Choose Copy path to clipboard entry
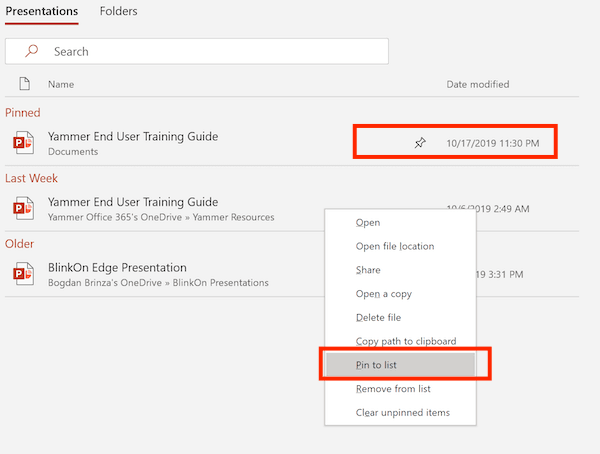 pyautogui.click(x=400, y=341)
